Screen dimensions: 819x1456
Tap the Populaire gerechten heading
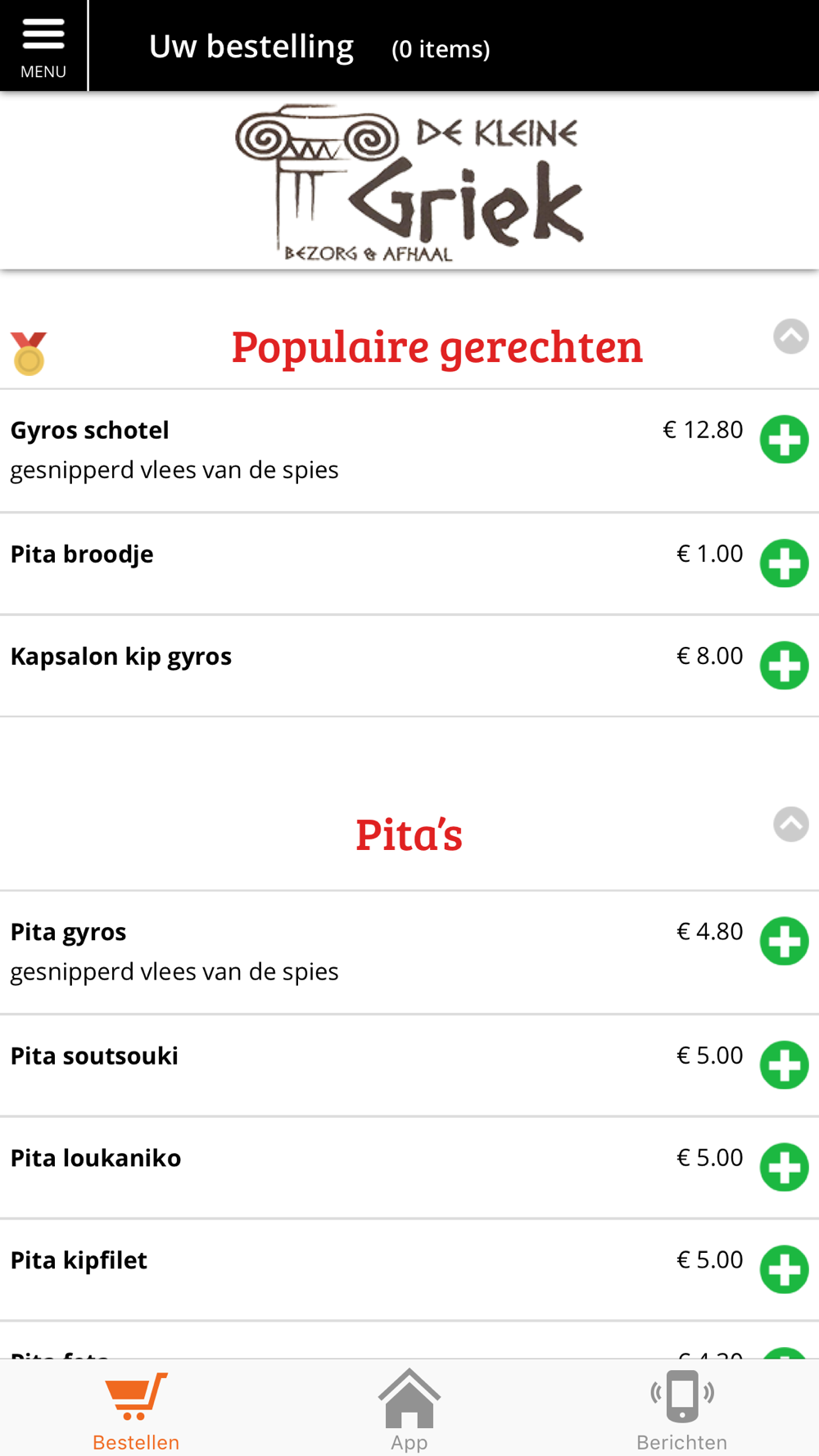pos(437,346)
